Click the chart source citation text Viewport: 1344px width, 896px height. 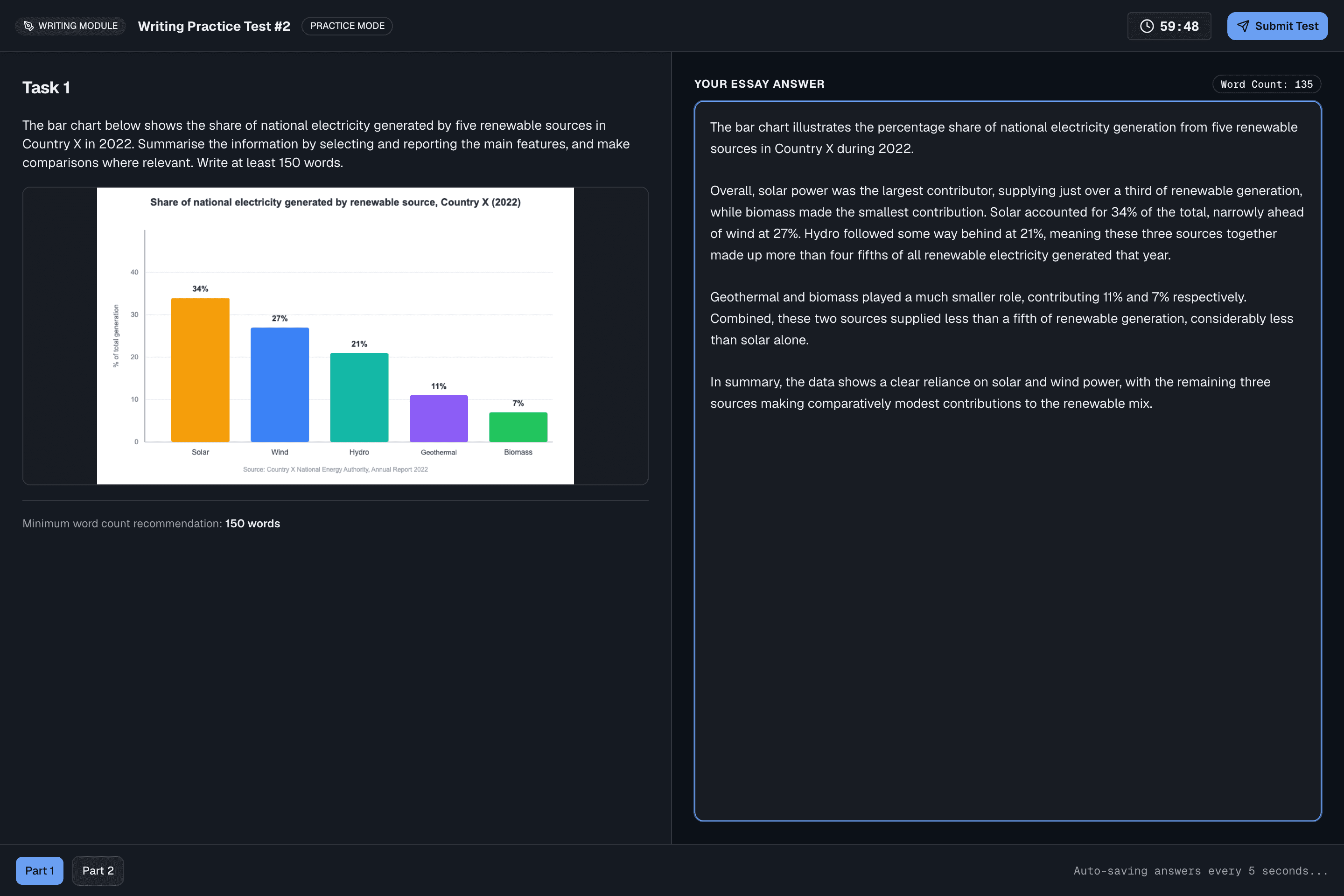[x=336, y=470]
